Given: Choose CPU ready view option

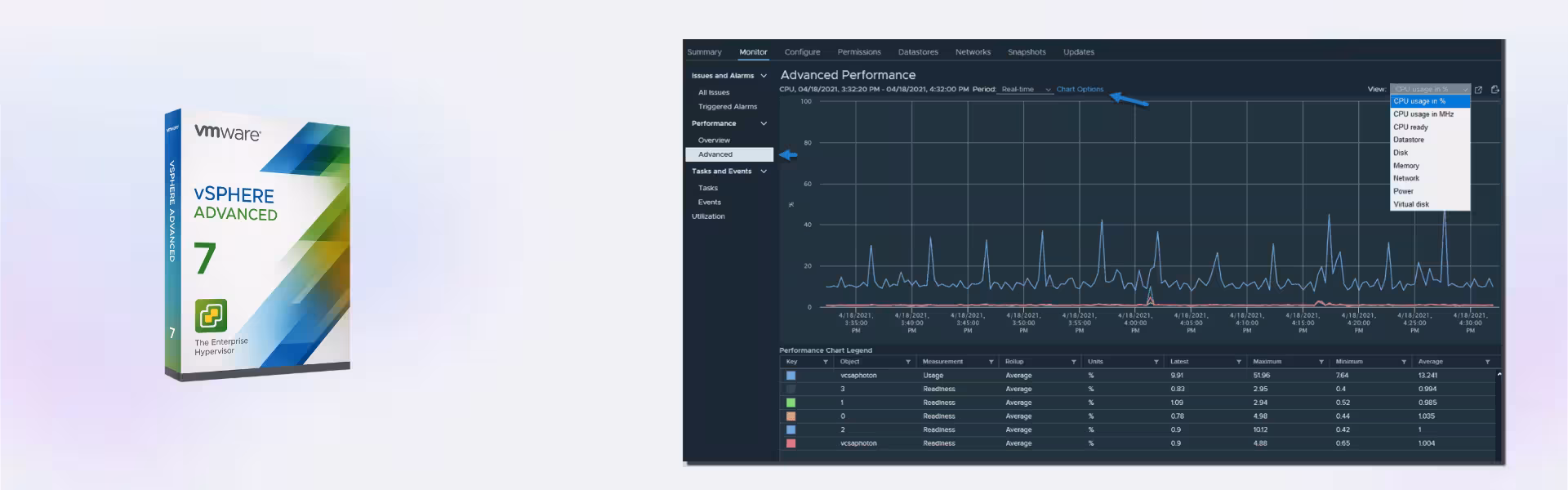Looking at the screenshot, I should (x=1430, y=127).
